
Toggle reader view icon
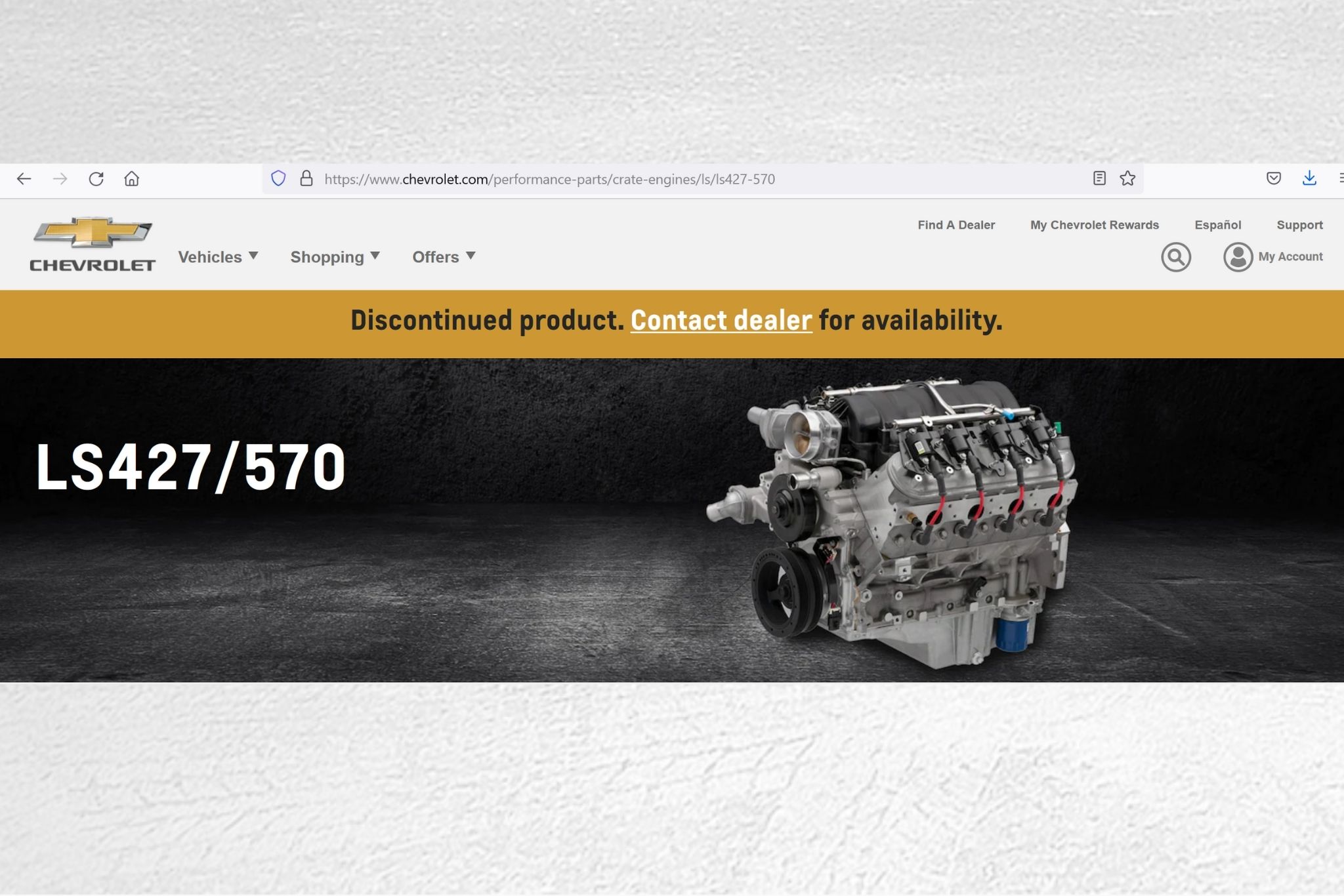[1099, 178]
